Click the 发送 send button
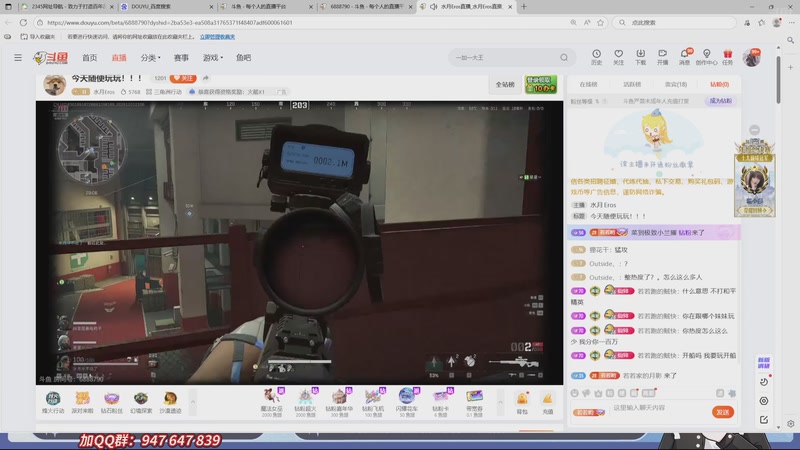Image resolution: width=800 pixels, height=450 pixels. point(722,412)
